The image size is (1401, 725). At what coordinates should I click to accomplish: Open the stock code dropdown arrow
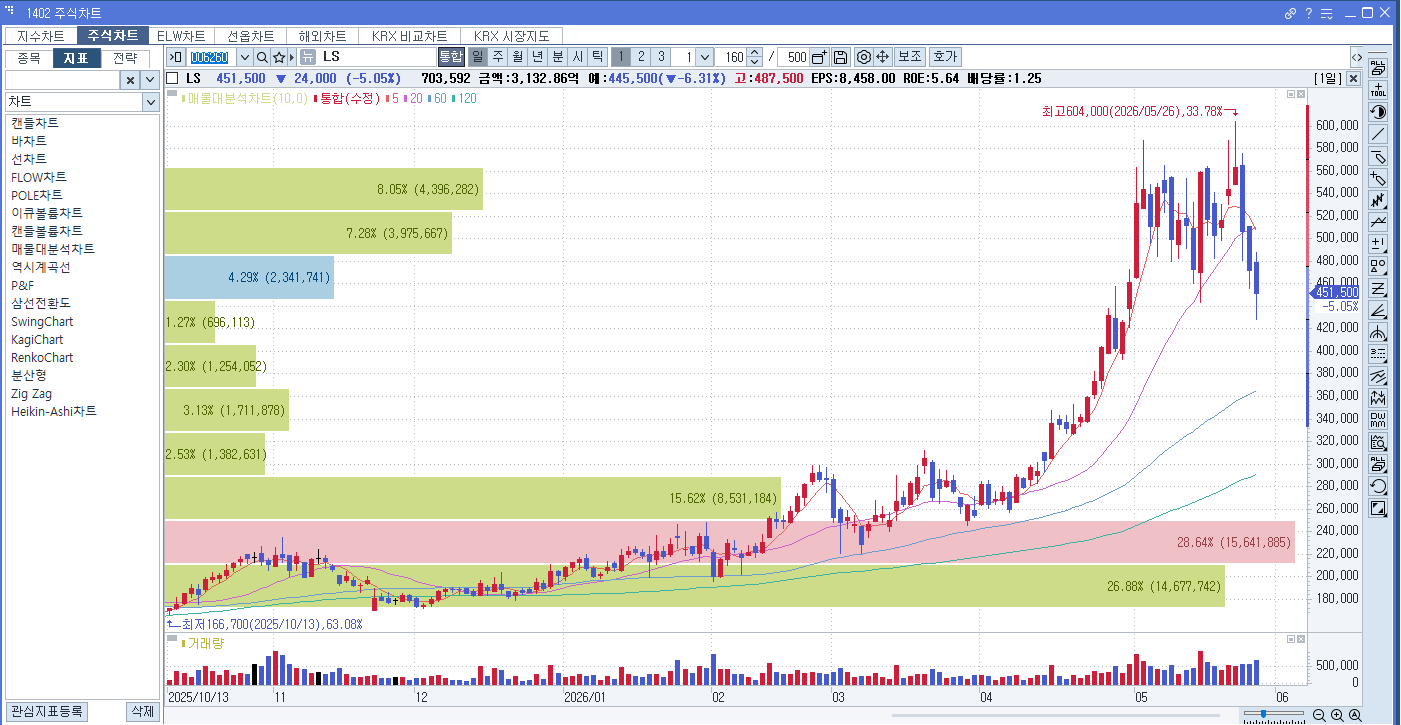click(244, 57)
